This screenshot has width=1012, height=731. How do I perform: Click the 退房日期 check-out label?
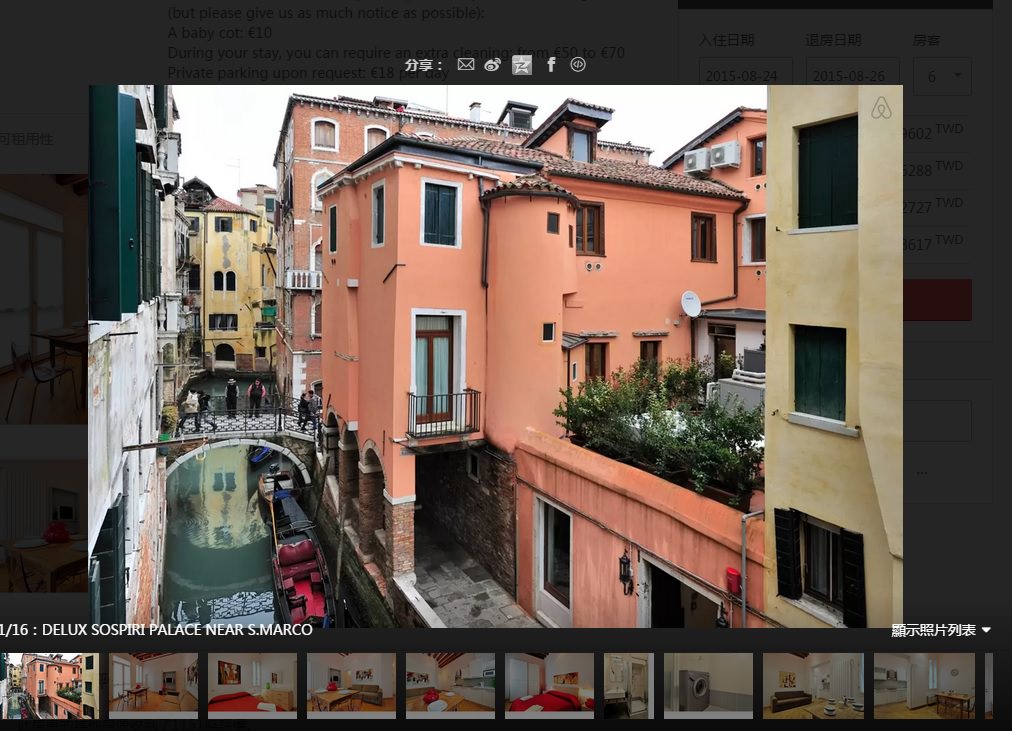833,40
